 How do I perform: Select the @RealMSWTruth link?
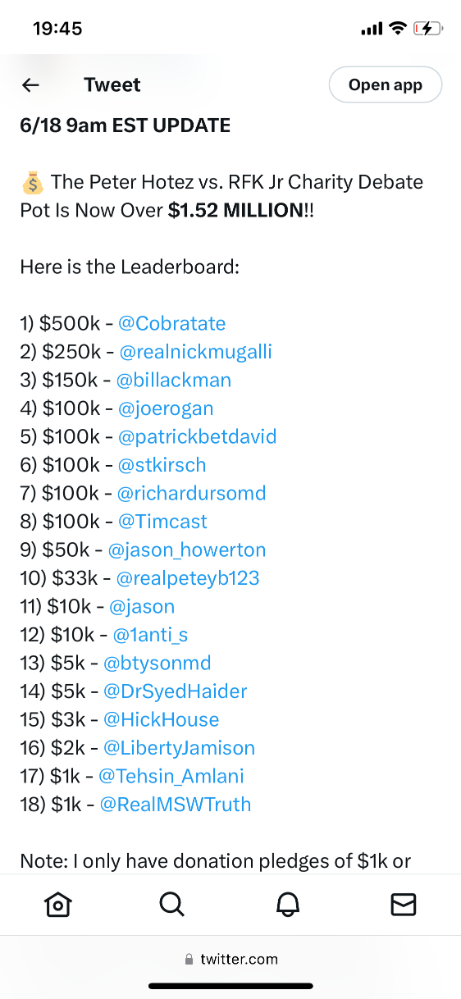176,804
